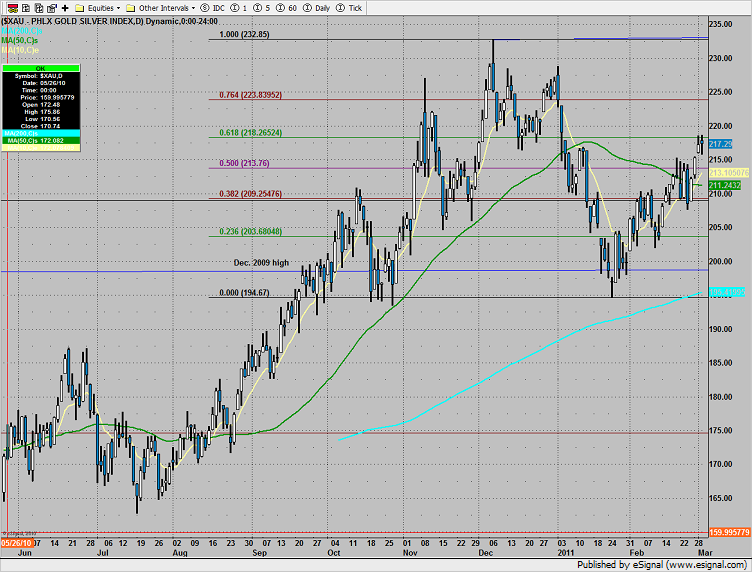Viewport: 752px width, 572px height.
Task: Select the Daily interval button
Action: pyautogui.click(x=317, y=8)
